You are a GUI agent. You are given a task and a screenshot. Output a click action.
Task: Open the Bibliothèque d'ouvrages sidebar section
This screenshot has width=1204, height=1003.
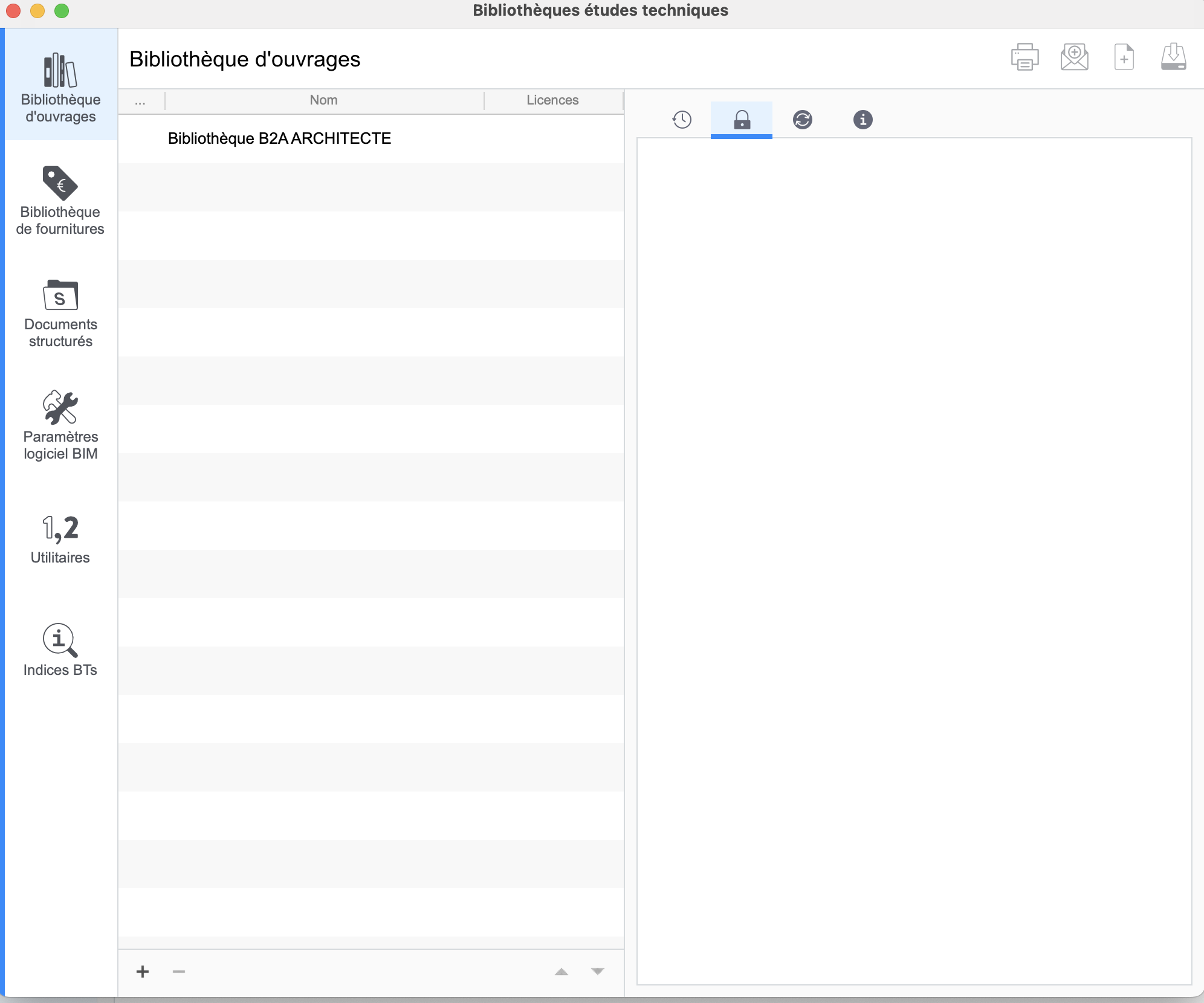pyautogui.click(x=60, y=86)
